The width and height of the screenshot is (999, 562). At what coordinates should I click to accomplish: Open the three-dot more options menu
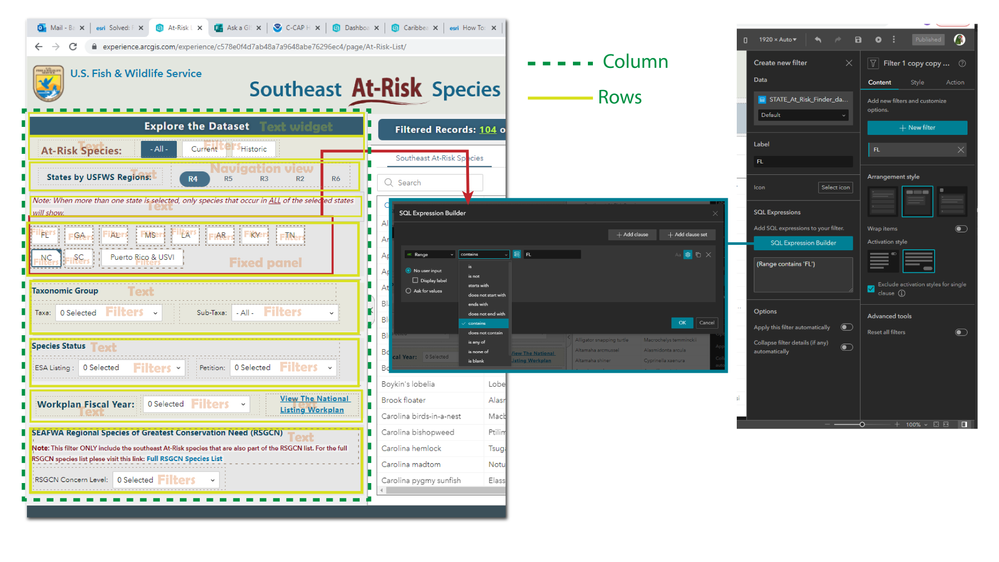tap(894, 40)
